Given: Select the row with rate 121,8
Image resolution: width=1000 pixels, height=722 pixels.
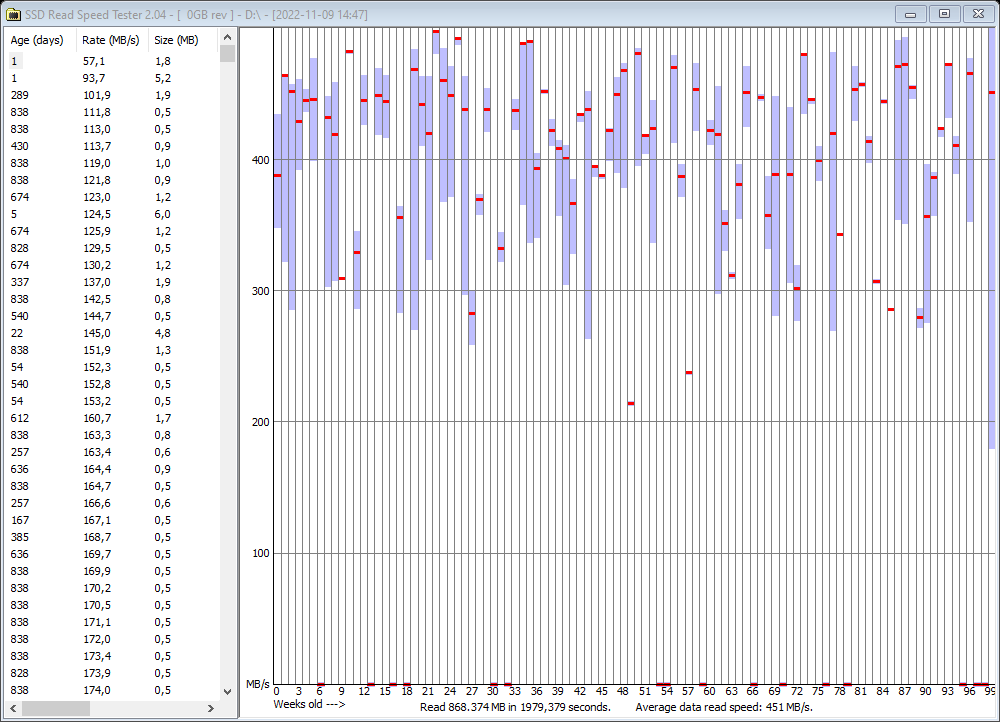Looking at the screenshot, I should click(112, 180).
